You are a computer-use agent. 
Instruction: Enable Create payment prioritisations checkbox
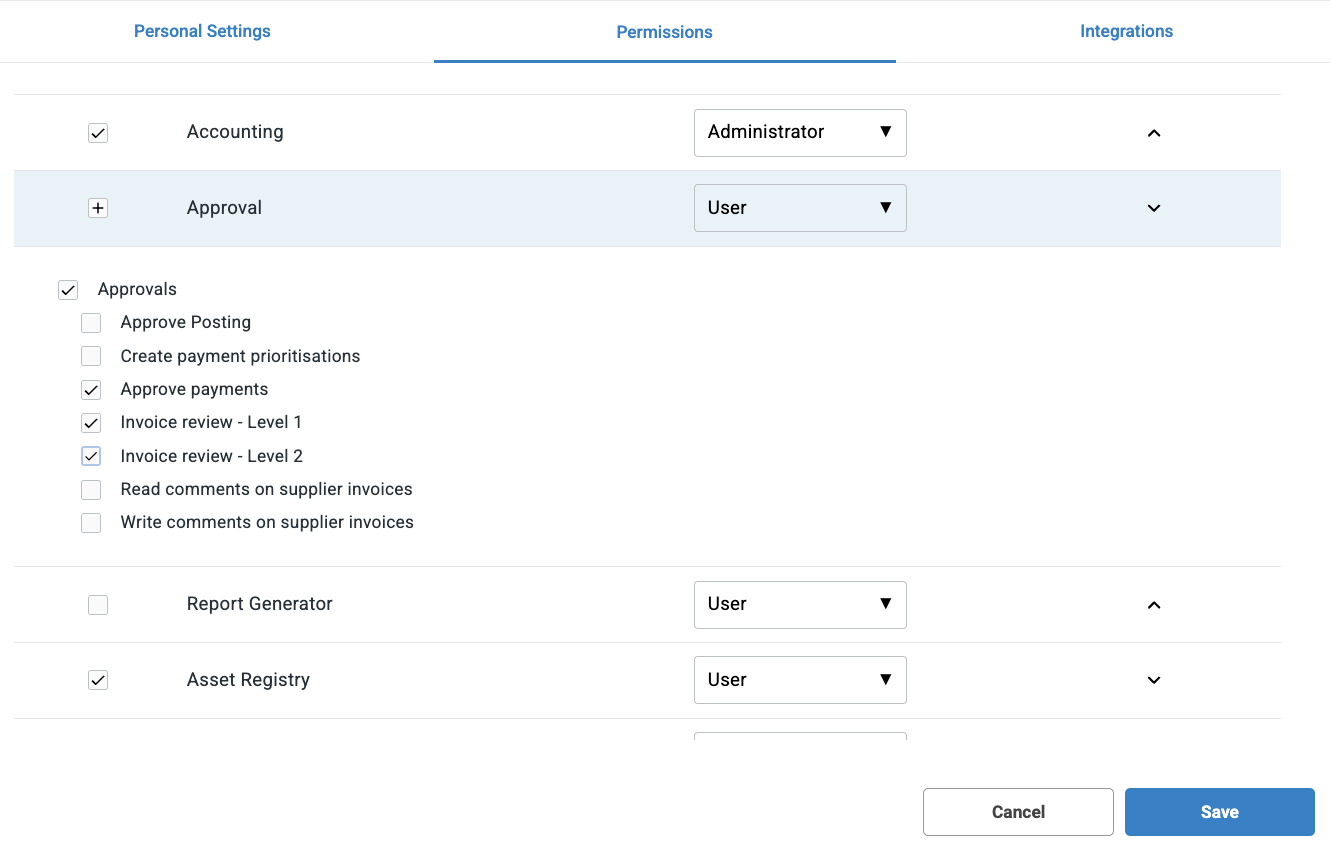point(91,356)
